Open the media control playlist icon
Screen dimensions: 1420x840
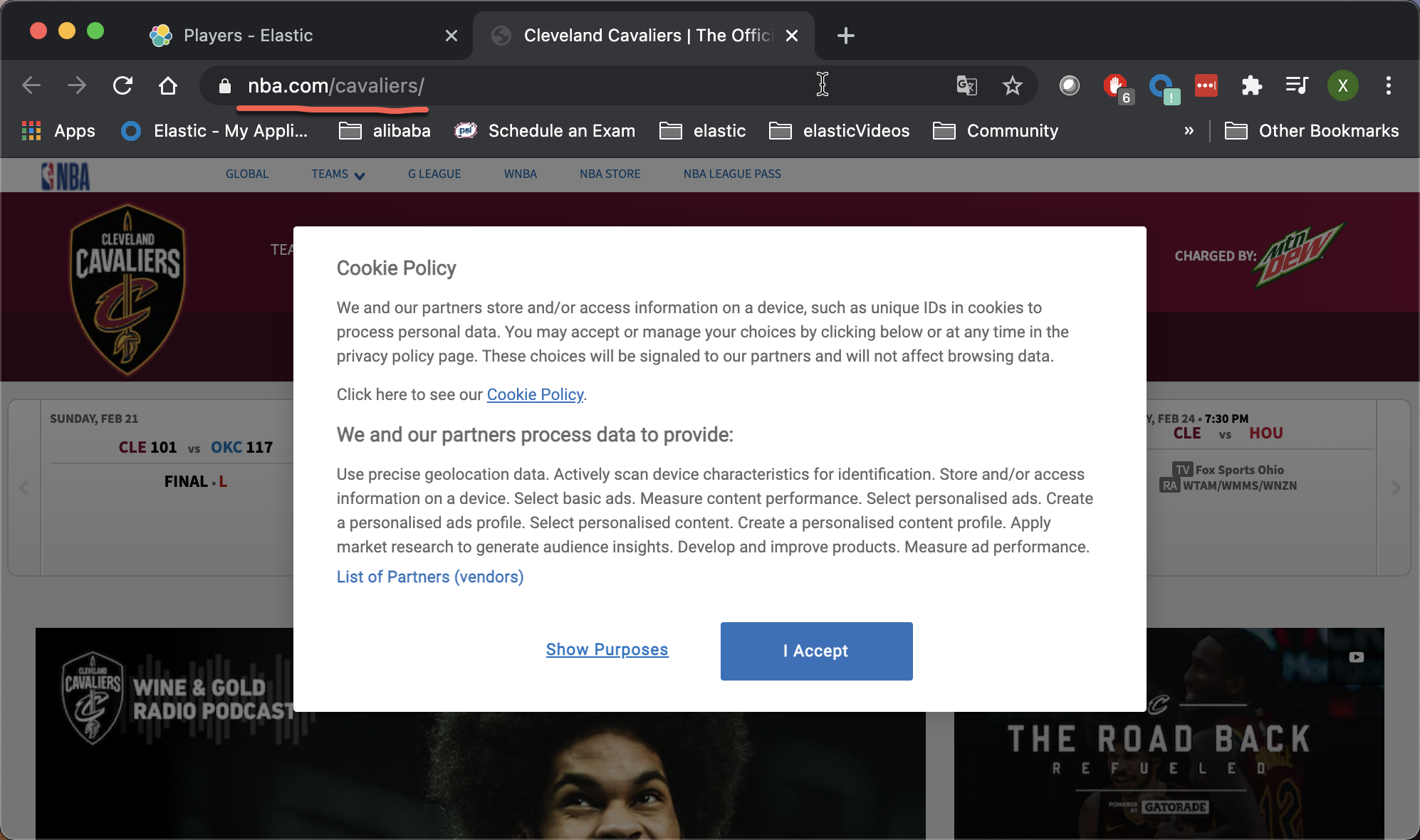(1297, 86)
